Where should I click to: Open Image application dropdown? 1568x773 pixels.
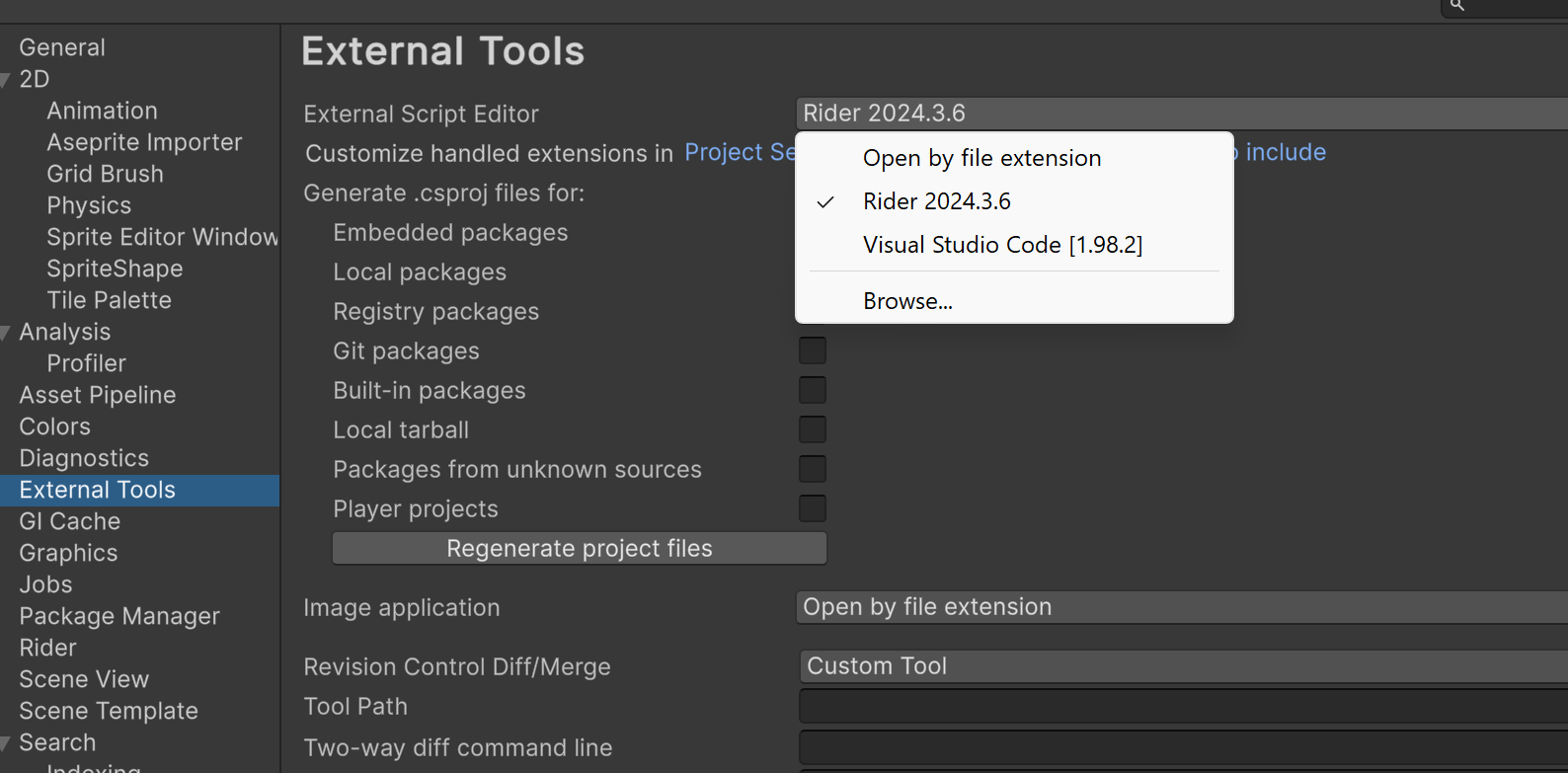click(x=1182, y=607)
